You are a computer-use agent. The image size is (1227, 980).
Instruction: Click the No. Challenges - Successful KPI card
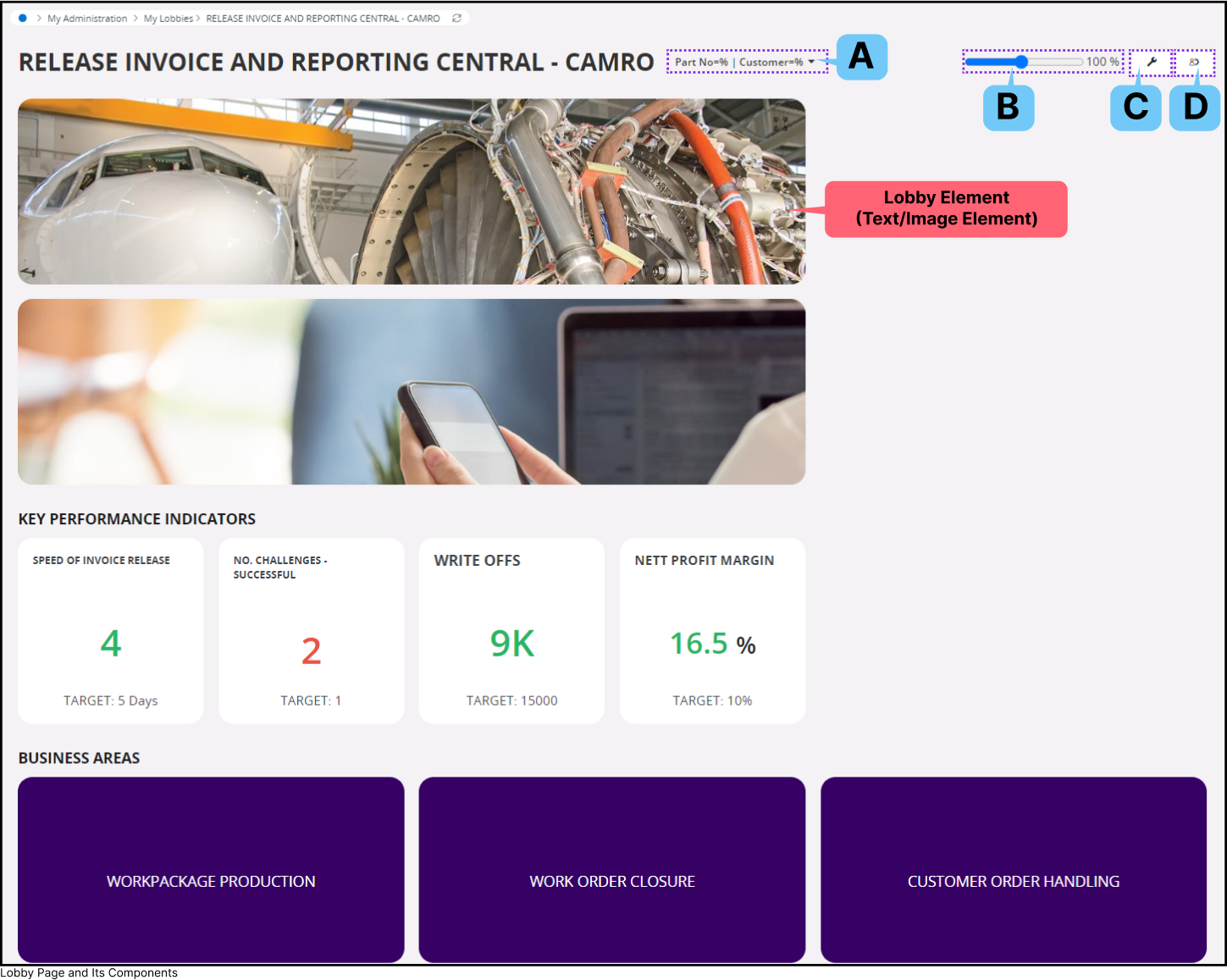click(x=311, y=631)
